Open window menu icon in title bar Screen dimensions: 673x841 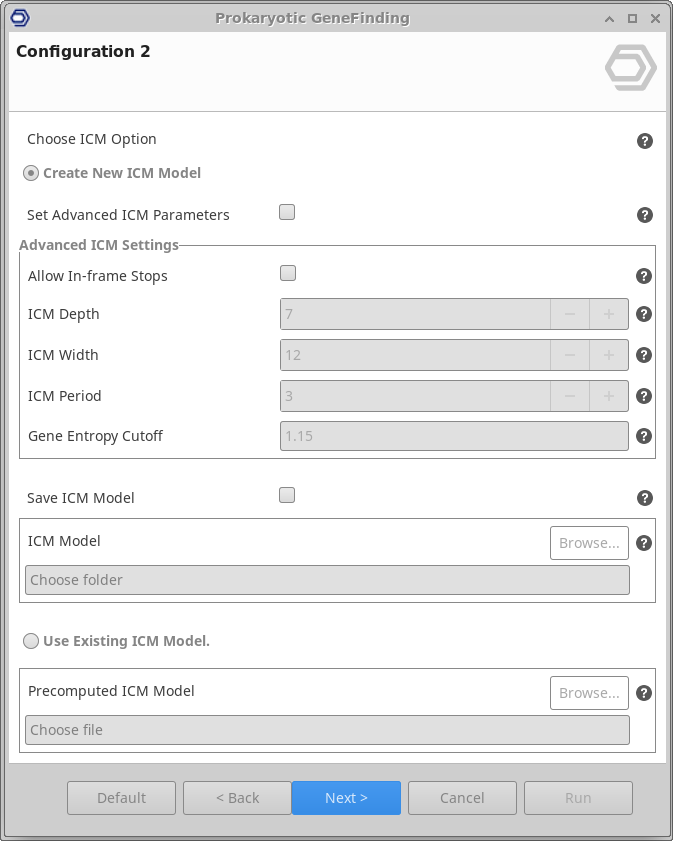point(20,18)
